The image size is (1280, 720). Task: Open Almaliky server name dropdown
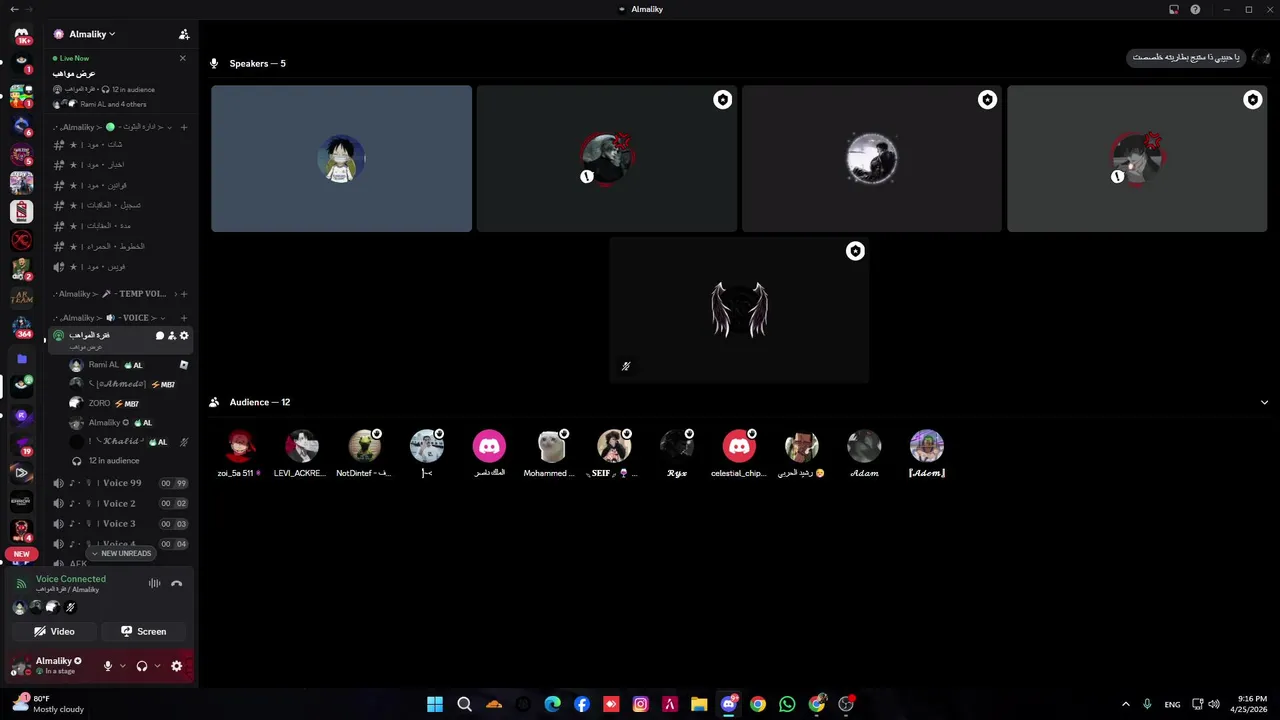pos(94,34)
